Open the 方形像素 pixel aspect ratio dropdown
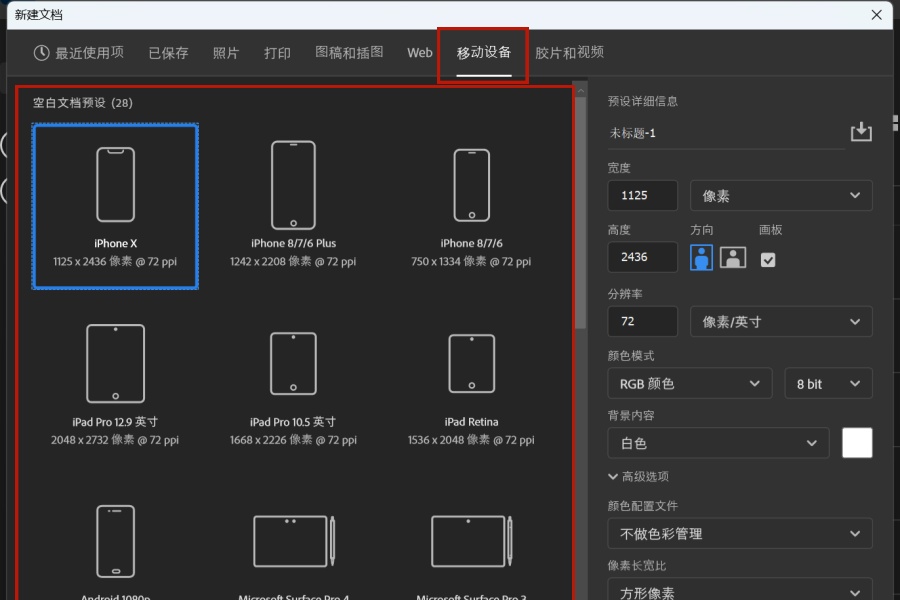 click(740, 589)
